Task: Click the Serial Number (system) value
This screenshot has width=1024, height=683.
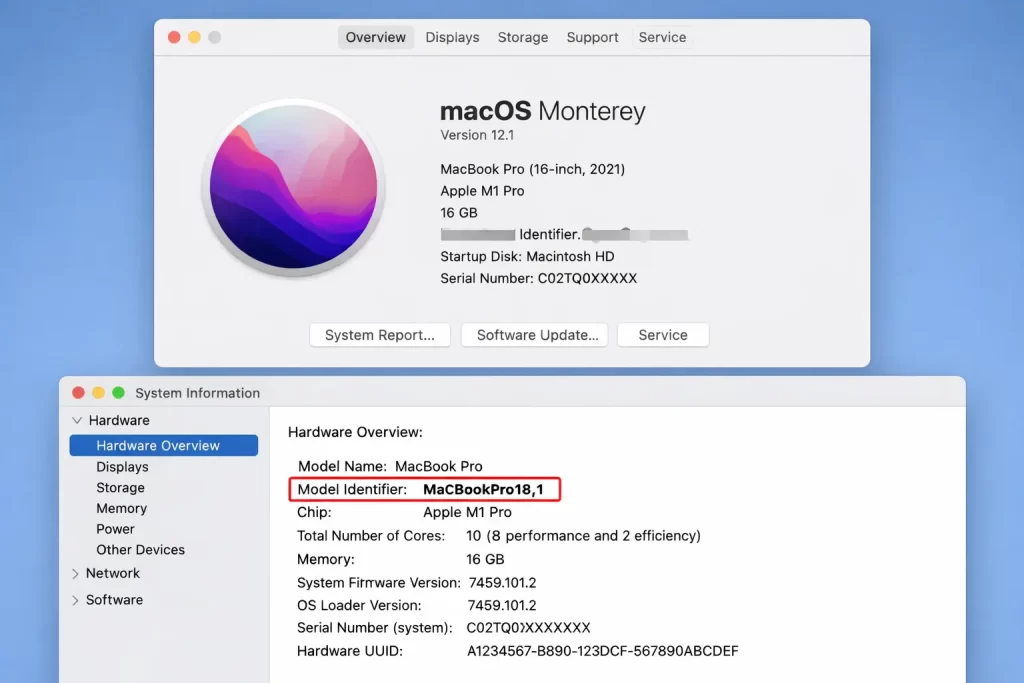Action: coord(528,628)
